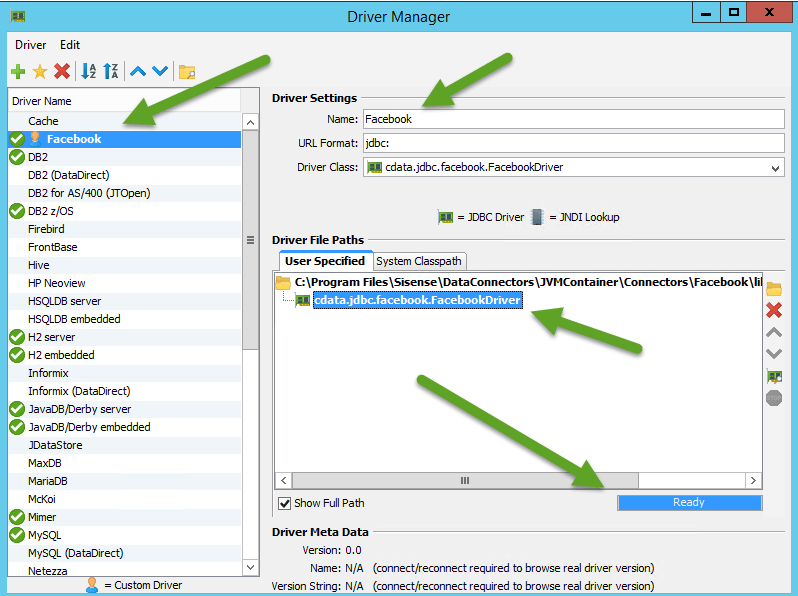798x596 pixels.
Task: Open the Driver menu
Action: pos(31,45)
